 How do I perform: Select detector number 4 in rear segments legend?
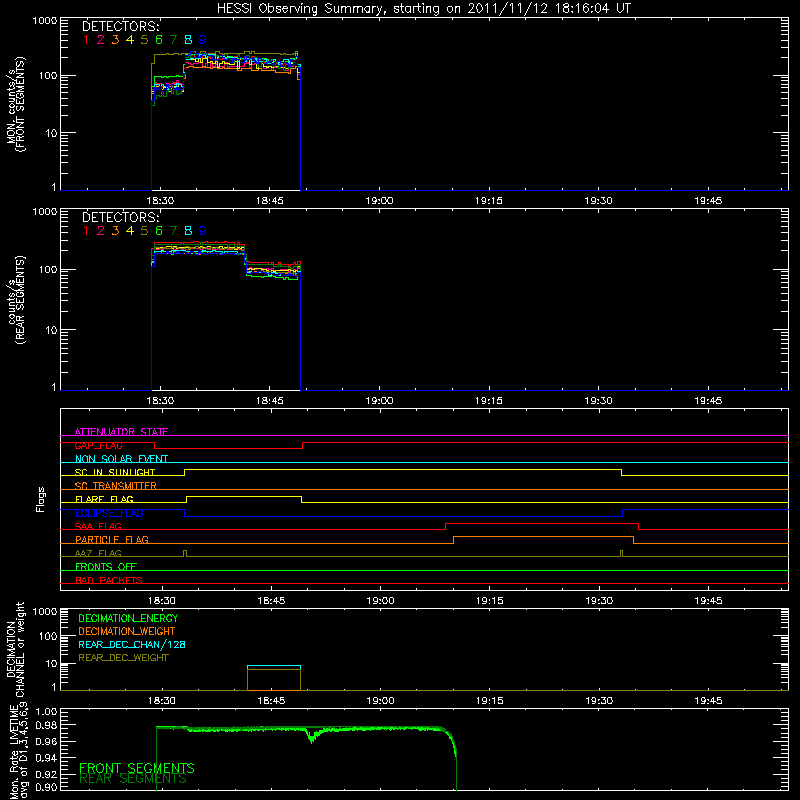point(130,231)
